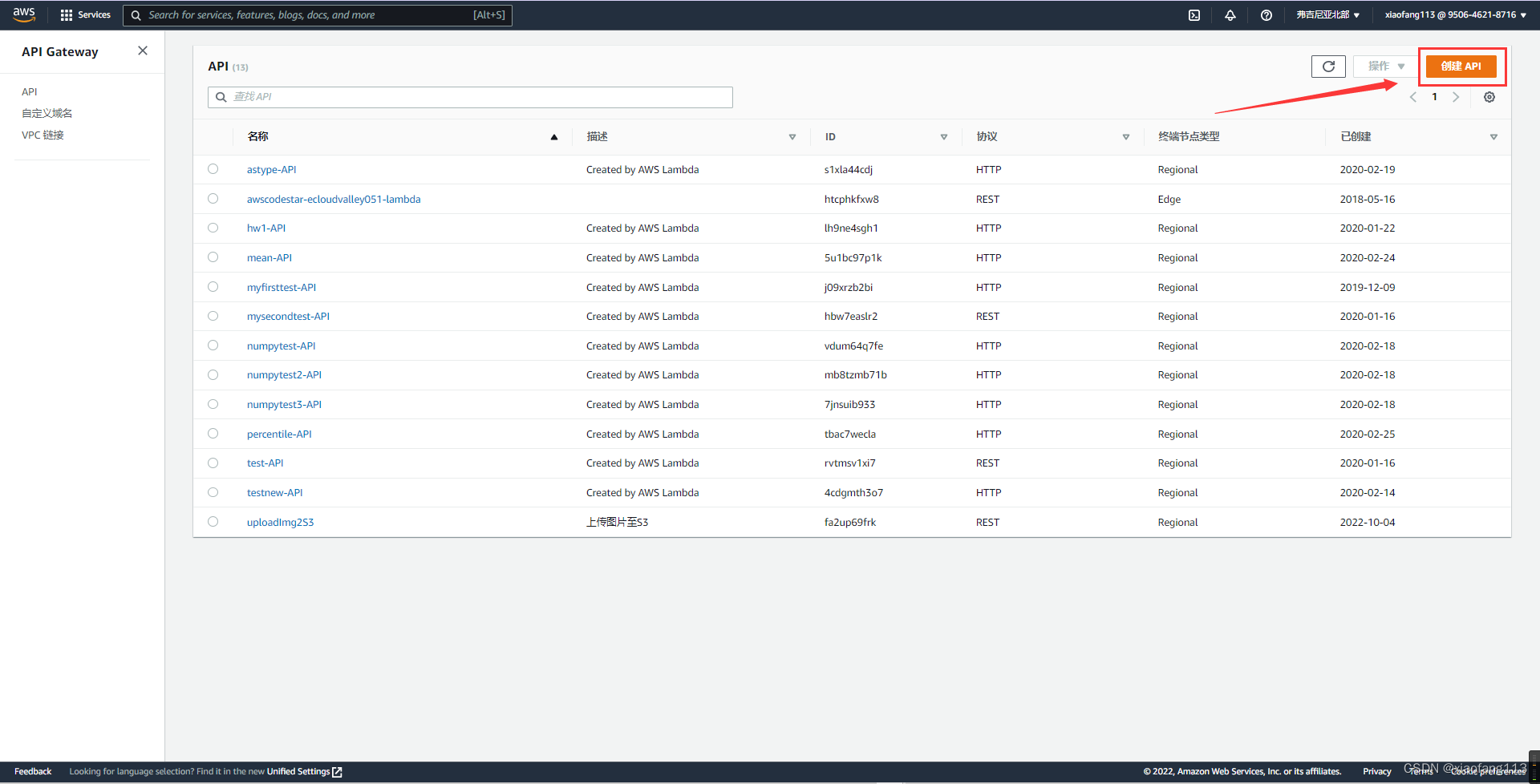The height and width of the screenshot is (784, 1540).
Task: Open API in the sidebar
Action: pyautogui.click(x=30, y=92)
